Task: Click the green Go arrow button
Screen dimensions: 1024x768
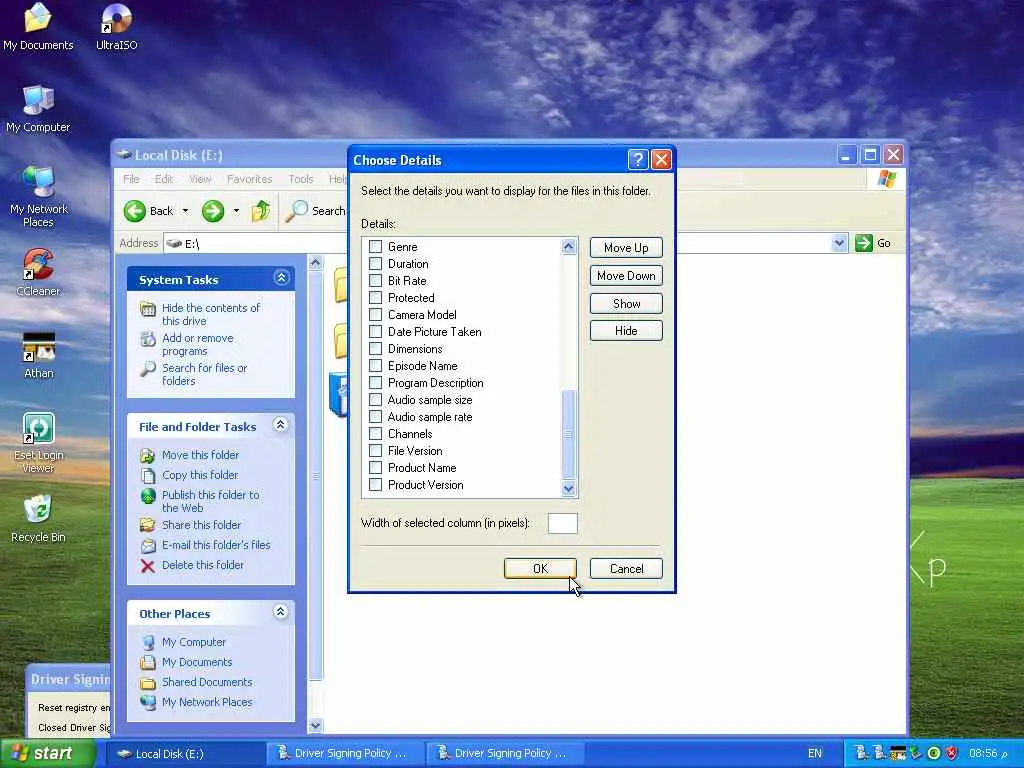Action: pos(863,243)
